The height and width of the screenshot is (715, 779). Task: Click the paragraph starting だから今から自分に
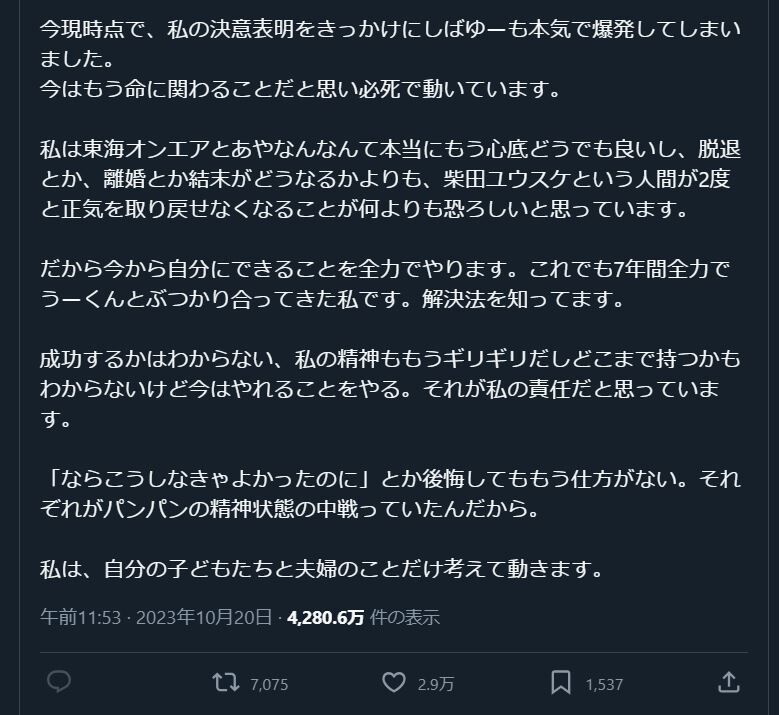click(x=390, y=284)
